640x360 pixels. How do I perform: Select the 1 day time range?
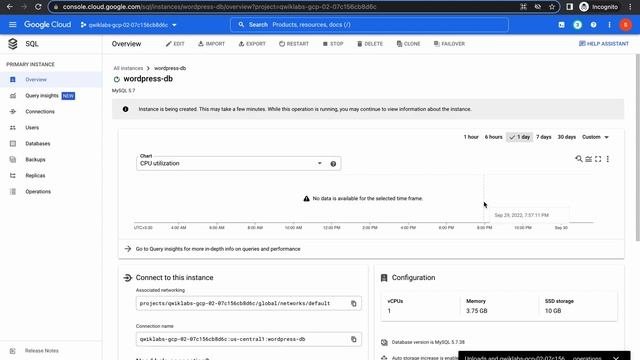[519, 137]
